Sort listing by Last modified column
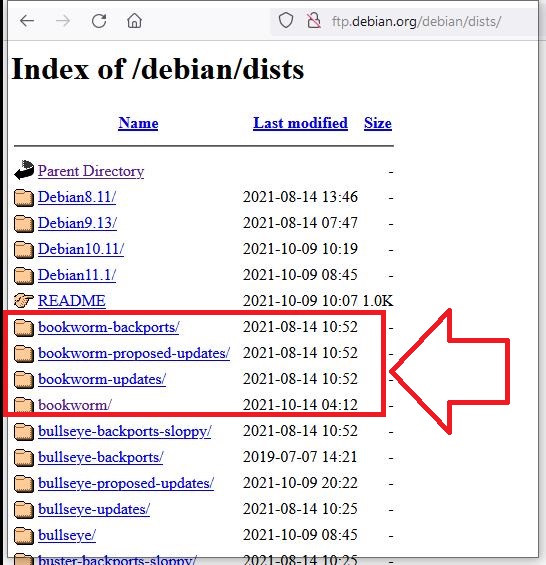 [x=300, y=123]
